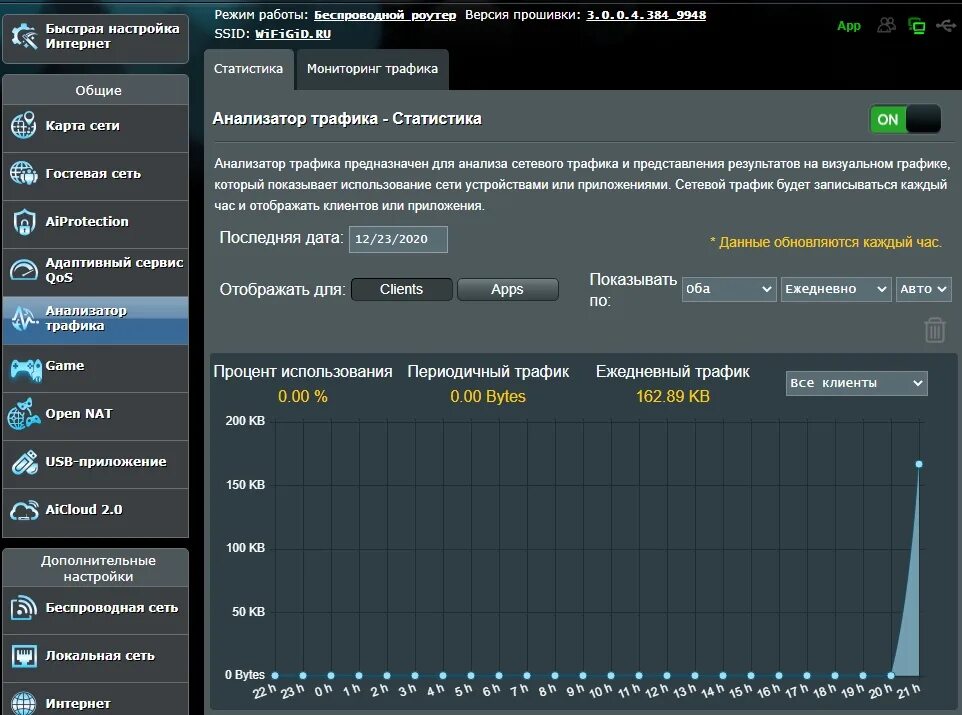Open the Open NAT menu item
This screenshot has width=962, height=715.
point(96,416)
